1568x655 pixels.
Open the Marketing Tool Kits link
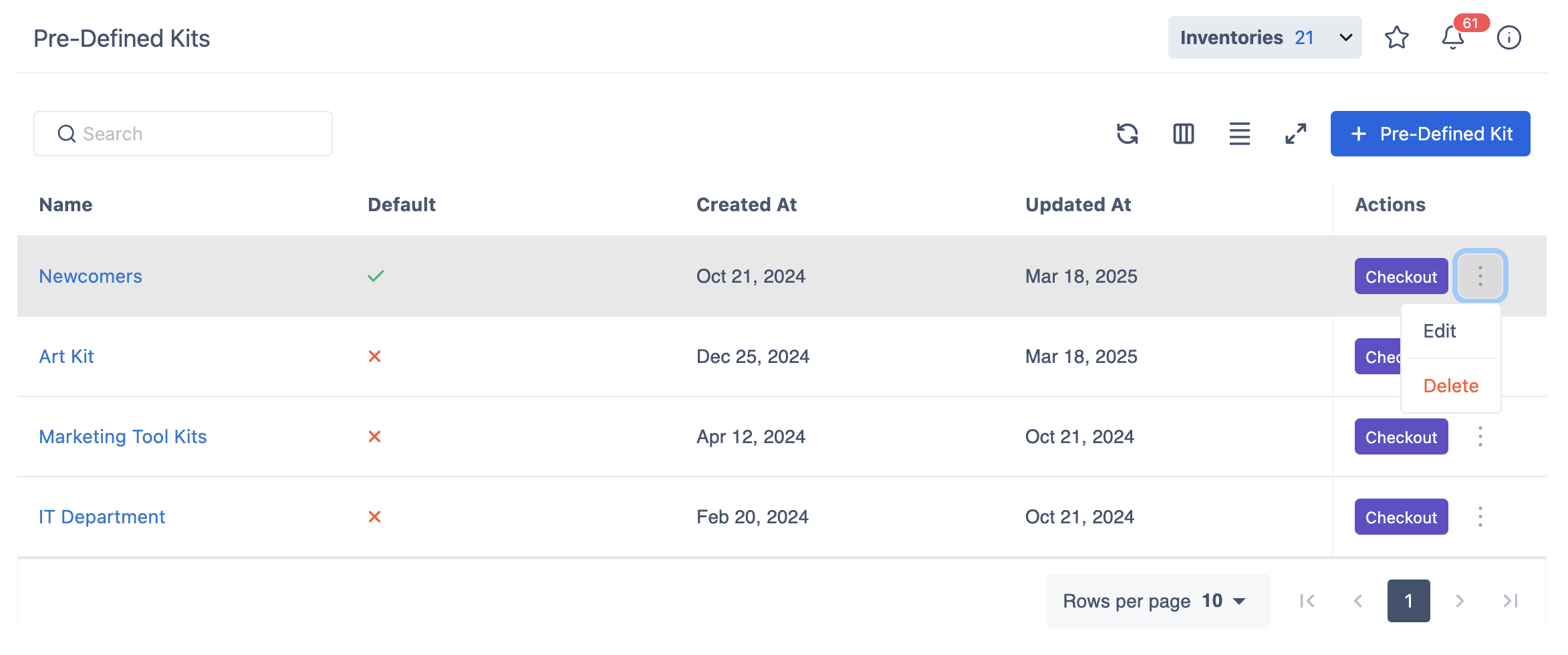coord(122,436)
